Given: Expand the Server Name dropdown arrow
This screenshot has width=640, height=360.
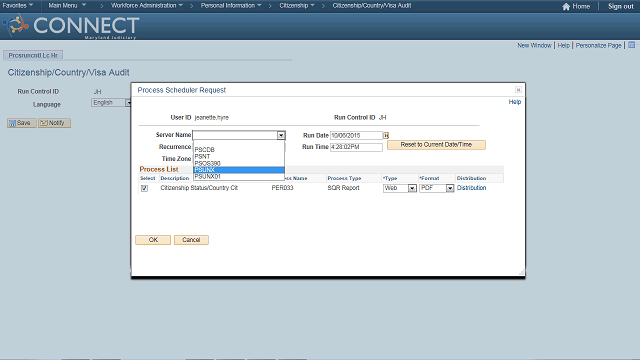Looking at the screenshot, I should 281,135.
